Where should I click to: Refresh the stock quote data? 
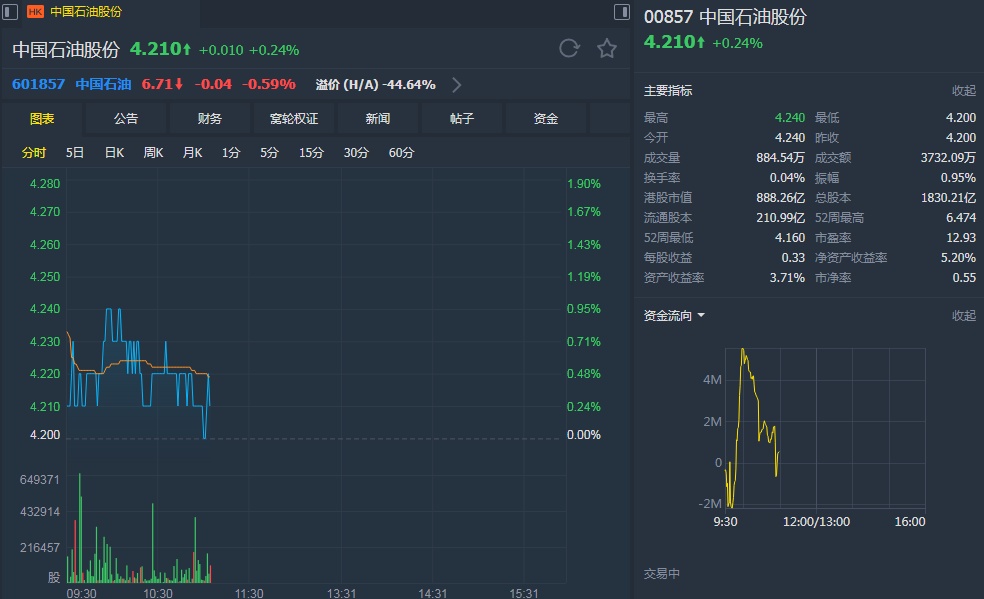[x=569, y=48]
